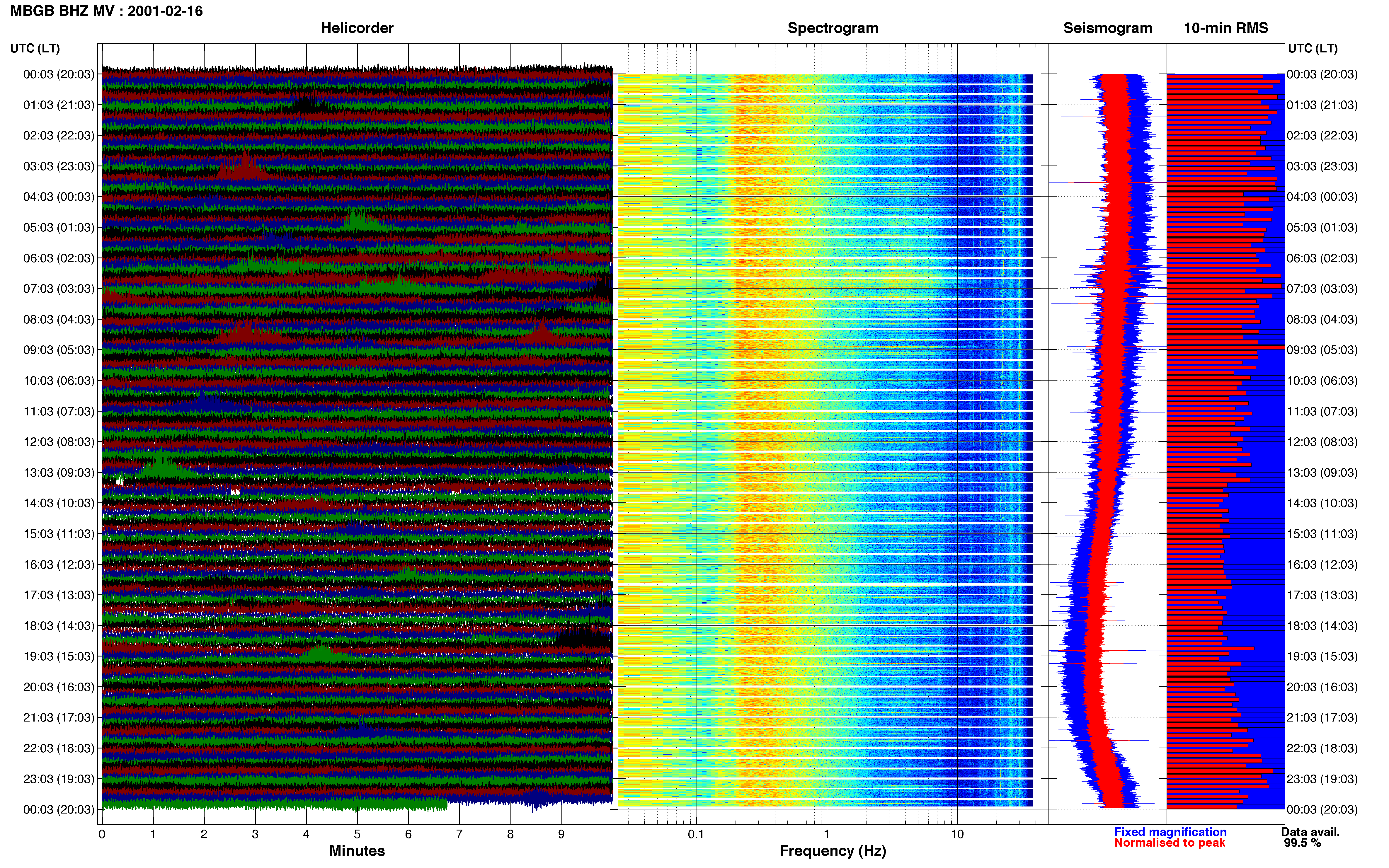Click '14:03 (10:03)' beside the RMS panel
The image size is (1389, 868).
(x=1322, y=504)
